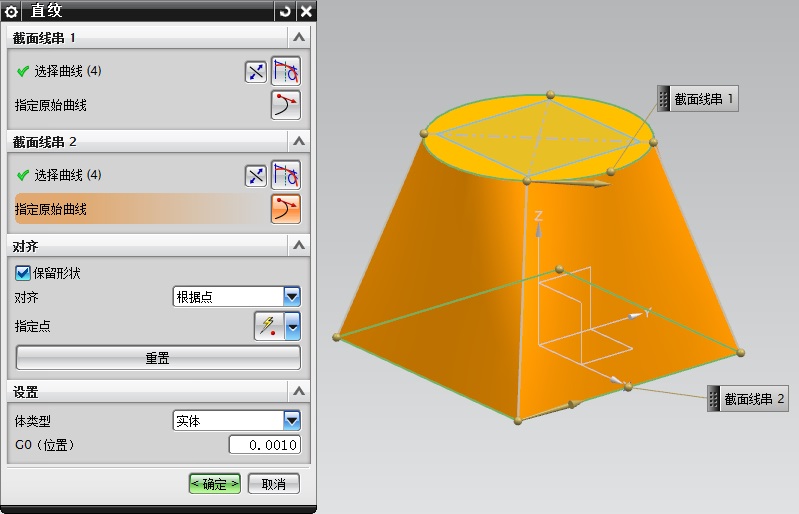Open curve rule icon in 截面线串 1
The height and width of the screenshot is (514, 799).
(286, 71)
